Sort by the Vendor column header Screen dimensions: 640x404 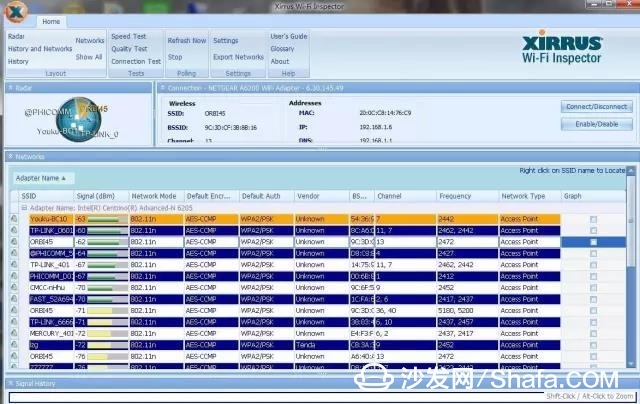tap(321, 196)
